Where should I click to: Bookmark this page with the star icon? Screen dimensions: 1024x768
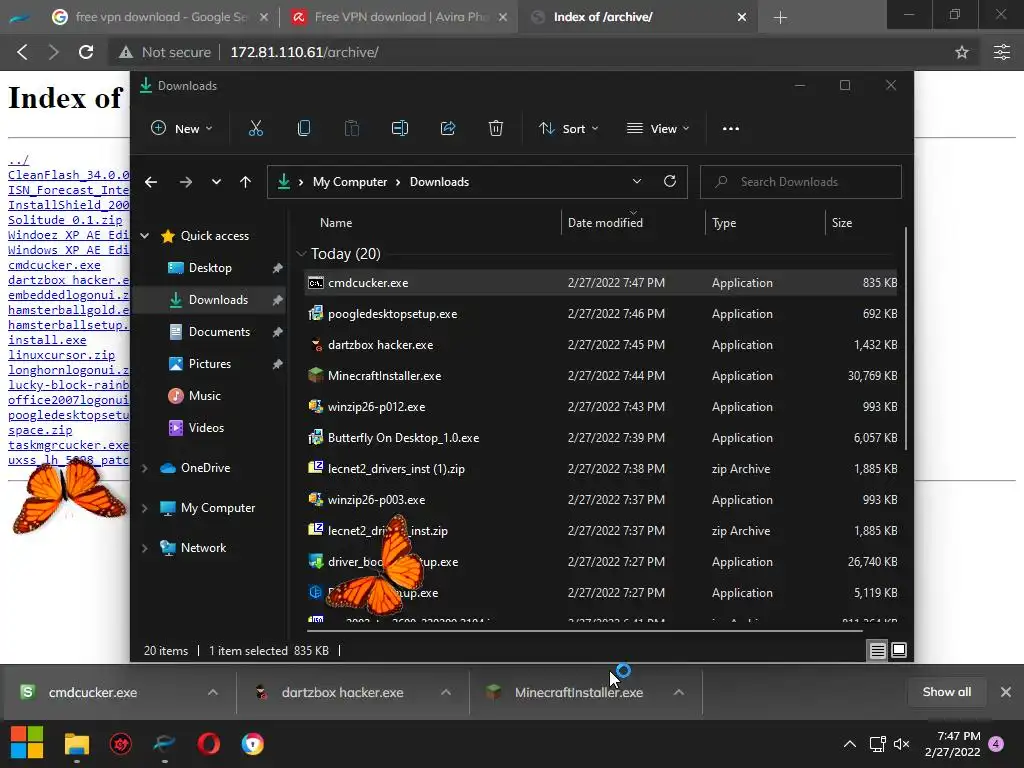(x=961, y=52)
